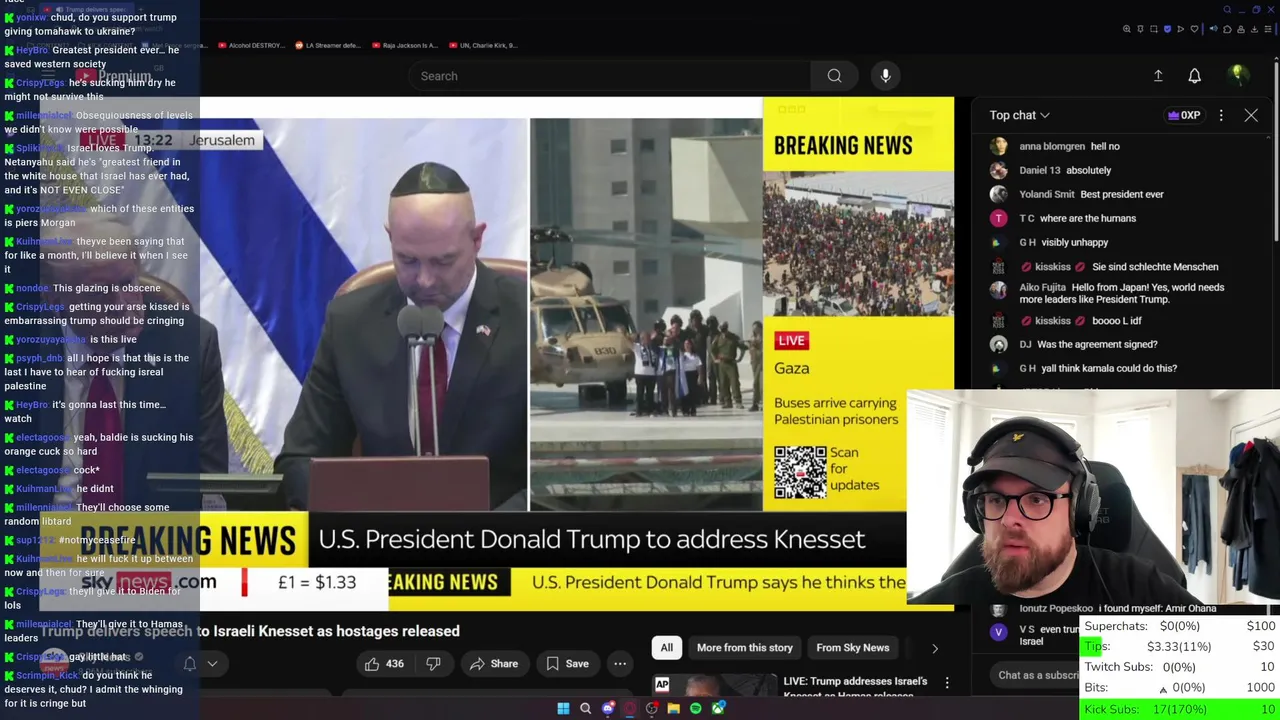Open more actions three-dot menu under video
The image size is (1280, 720).
(620, 664)
